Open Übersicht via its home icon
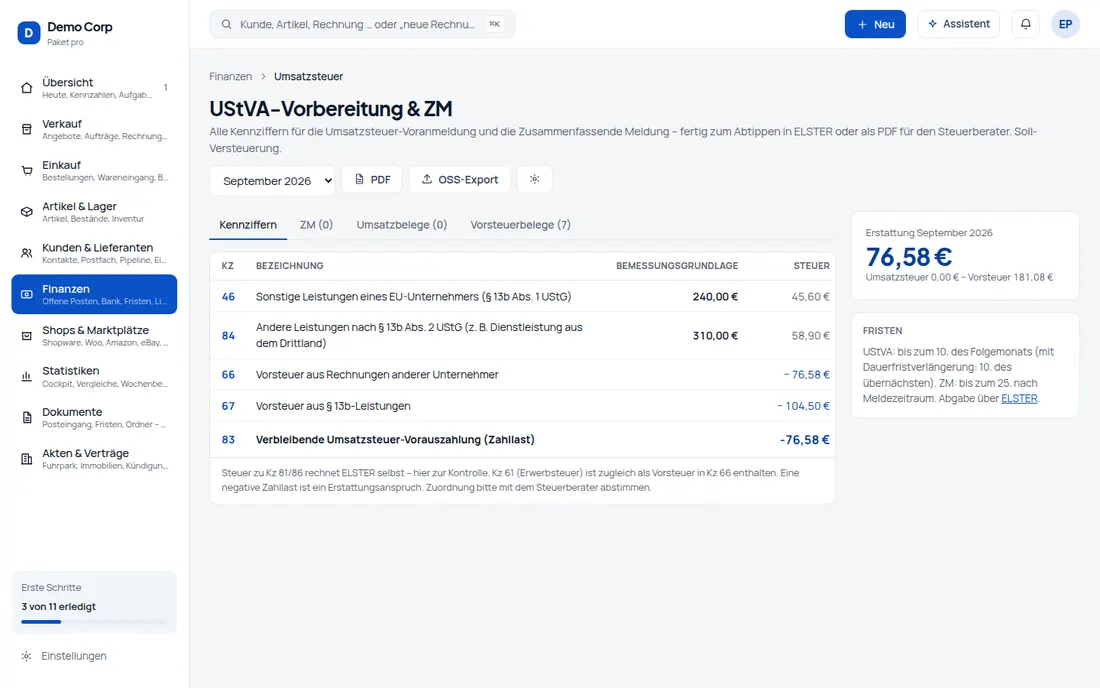 pos(27,88)
